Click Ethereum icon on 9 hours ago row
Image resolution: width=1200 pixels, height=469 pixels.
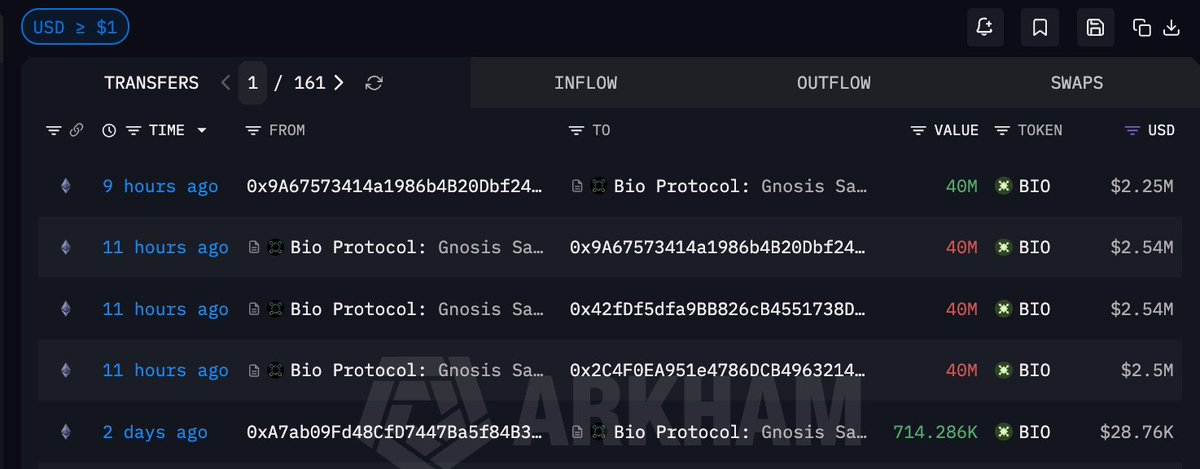click(x=66, y=186)
